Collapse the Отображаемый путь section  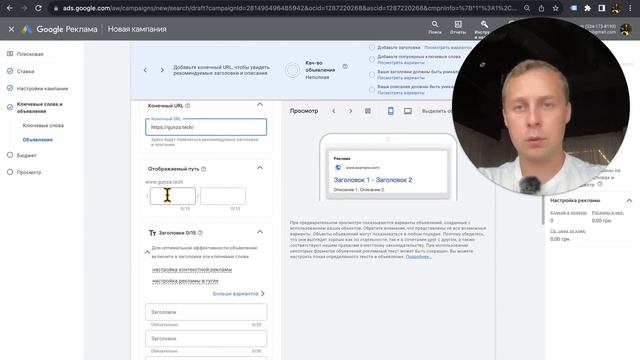click(260, 168)
